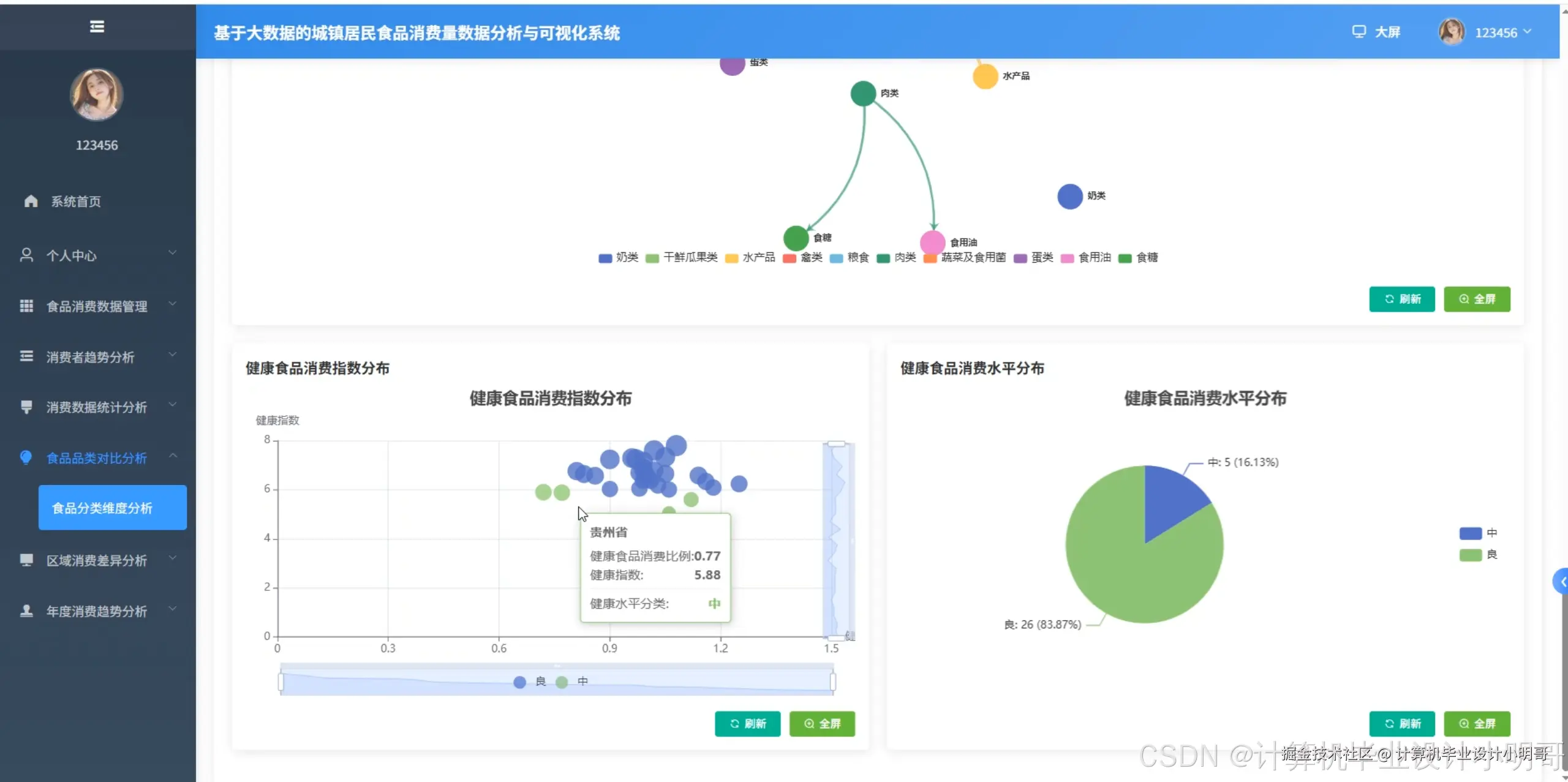Click the 食品消费数据管理 grid icon

[26, 306]
